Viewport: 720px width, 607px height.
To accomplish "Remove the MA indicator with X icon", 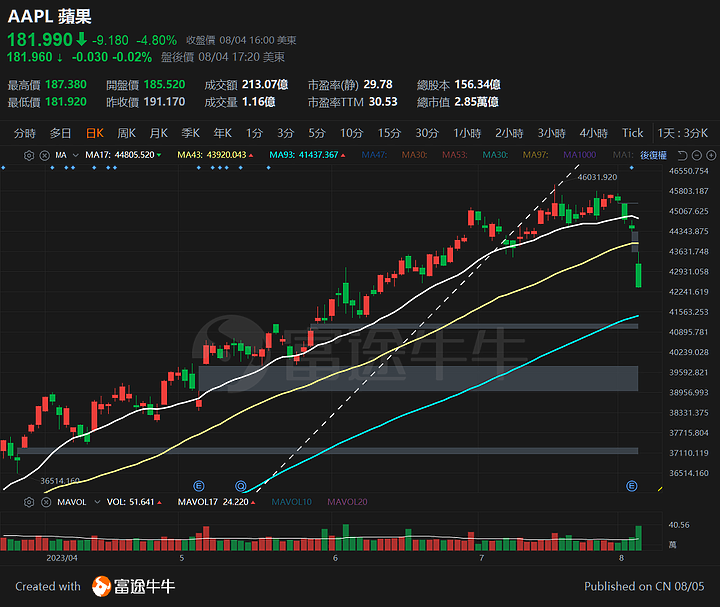I will pyautogui.click(x=45, y=155).
